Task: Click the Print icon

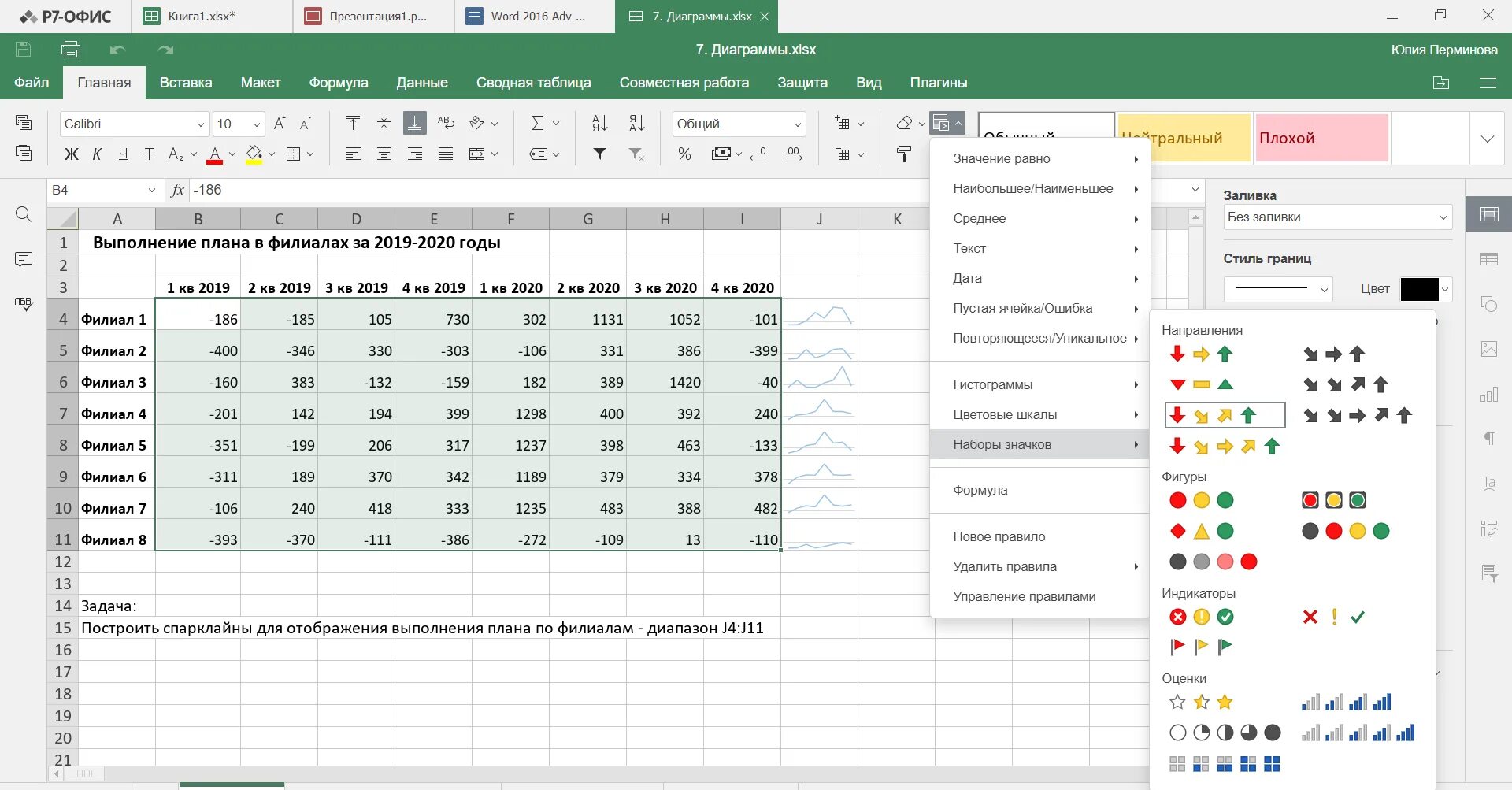Action: 71,50
